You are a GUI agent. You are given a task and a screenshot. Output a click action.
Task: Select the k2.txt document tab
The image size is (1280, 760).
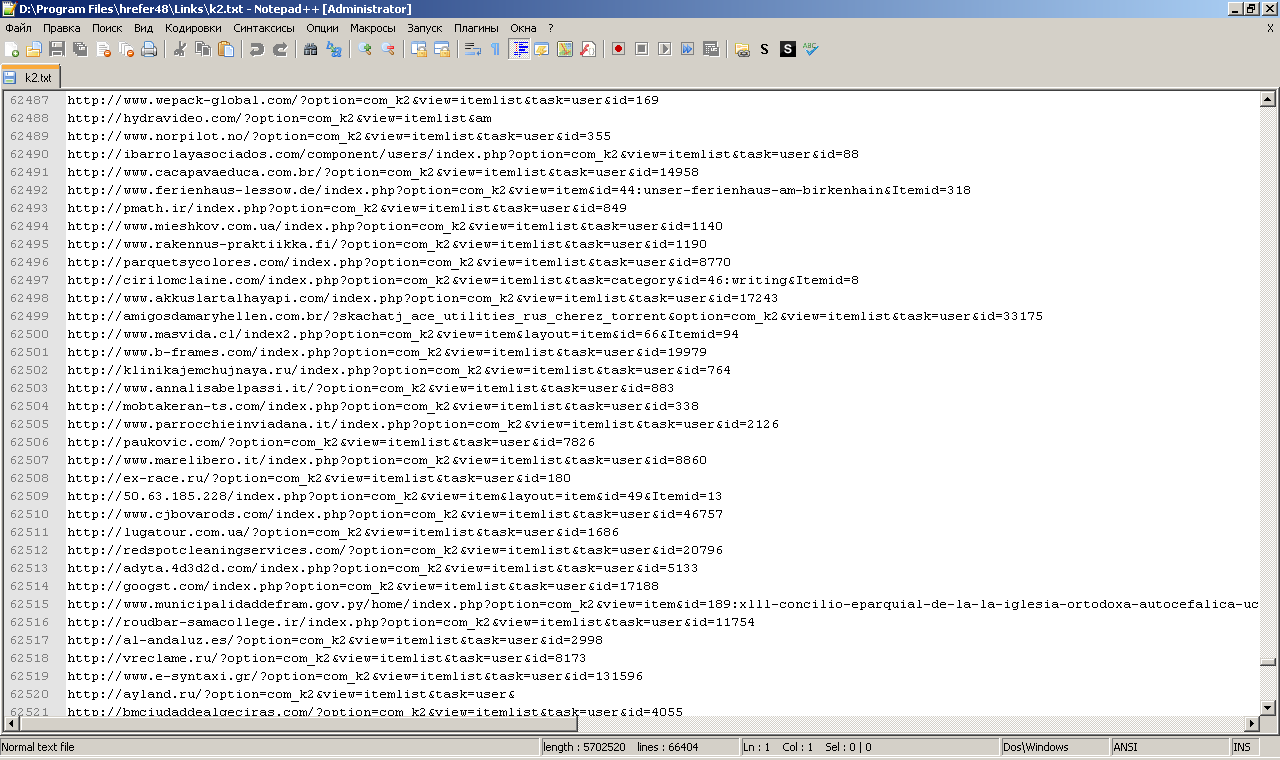coord(31,77)
